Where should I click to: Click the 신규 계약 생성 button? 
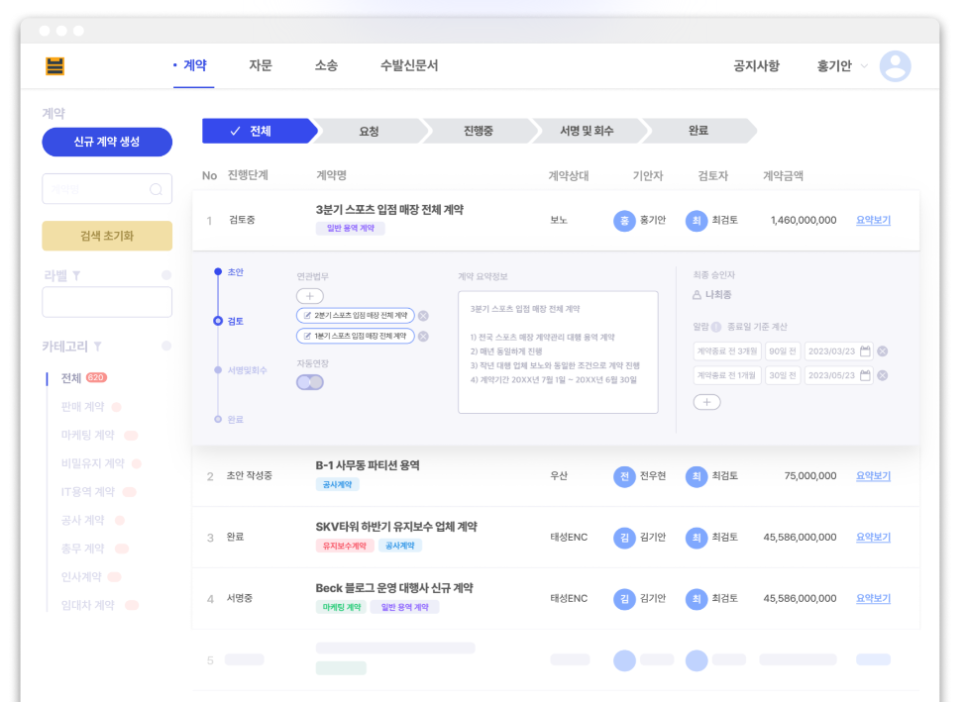pos(106,142)
